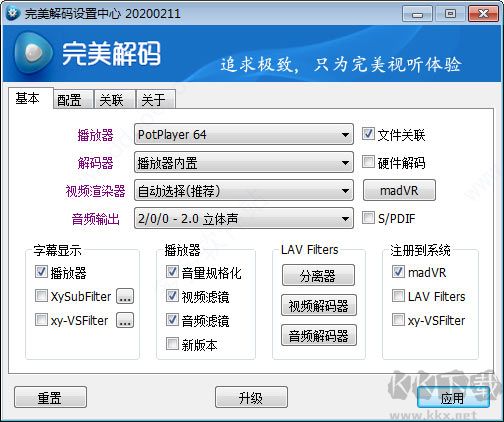504x422 pixels.
Task: Switch to the 关于 tab
Action: click(x=156, y=99)
